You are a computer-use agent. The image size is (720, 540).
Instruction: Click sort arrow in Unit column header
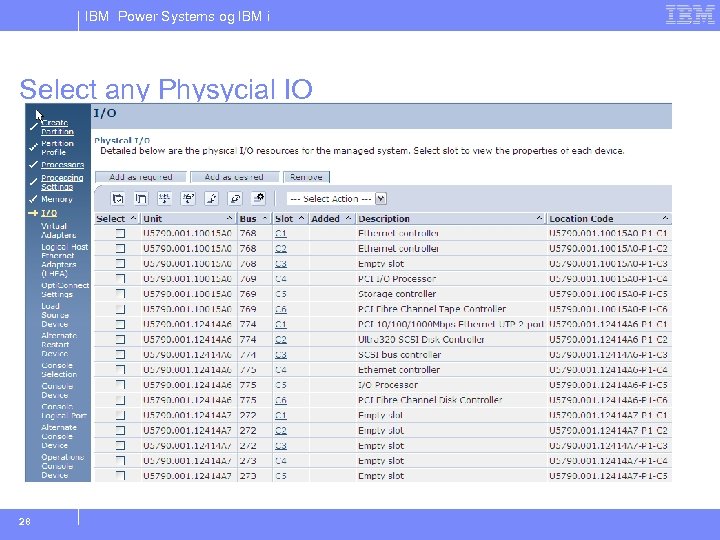230,218
